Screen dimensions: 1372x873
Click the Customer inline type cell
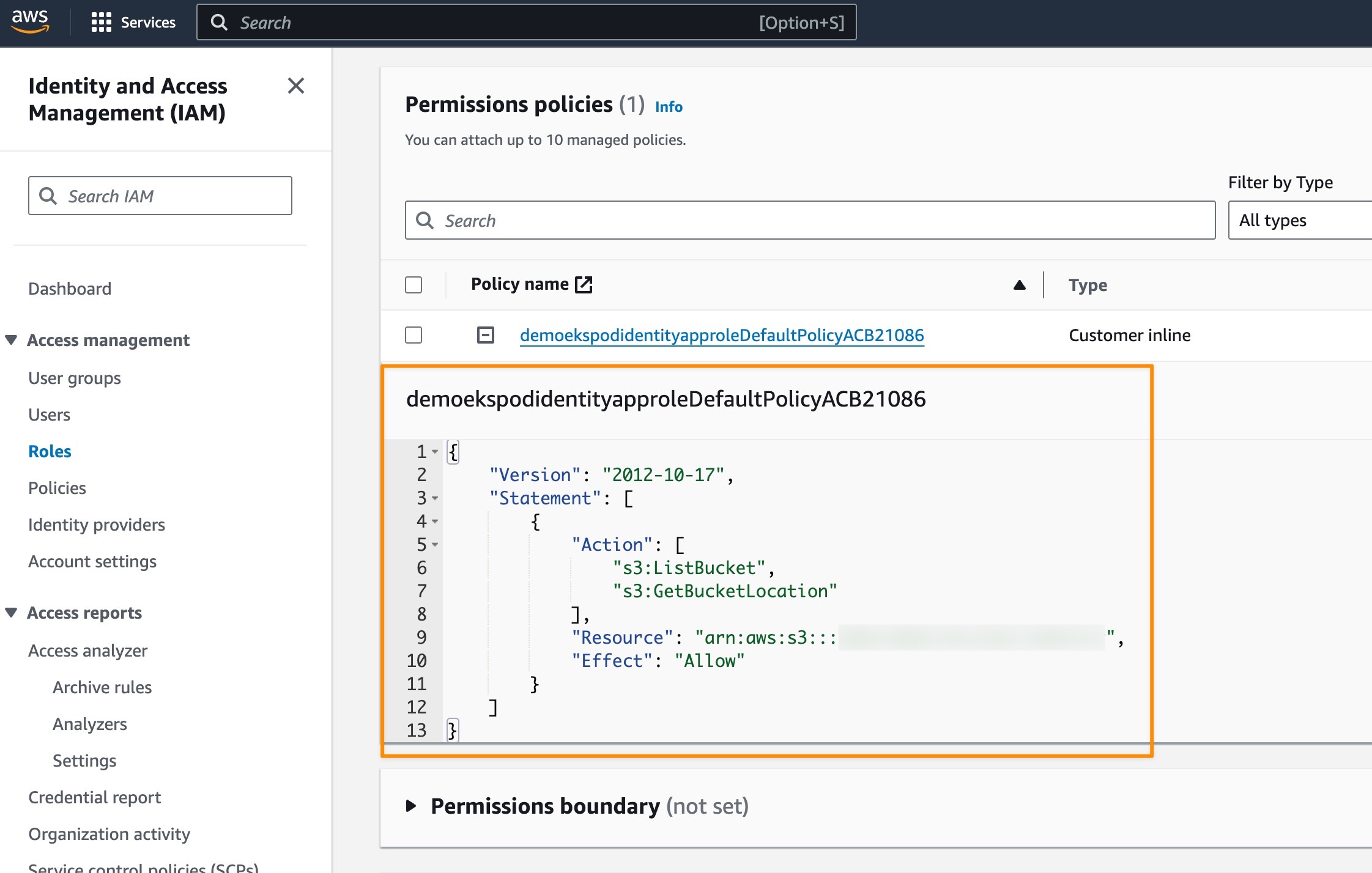click(1130, 335)
